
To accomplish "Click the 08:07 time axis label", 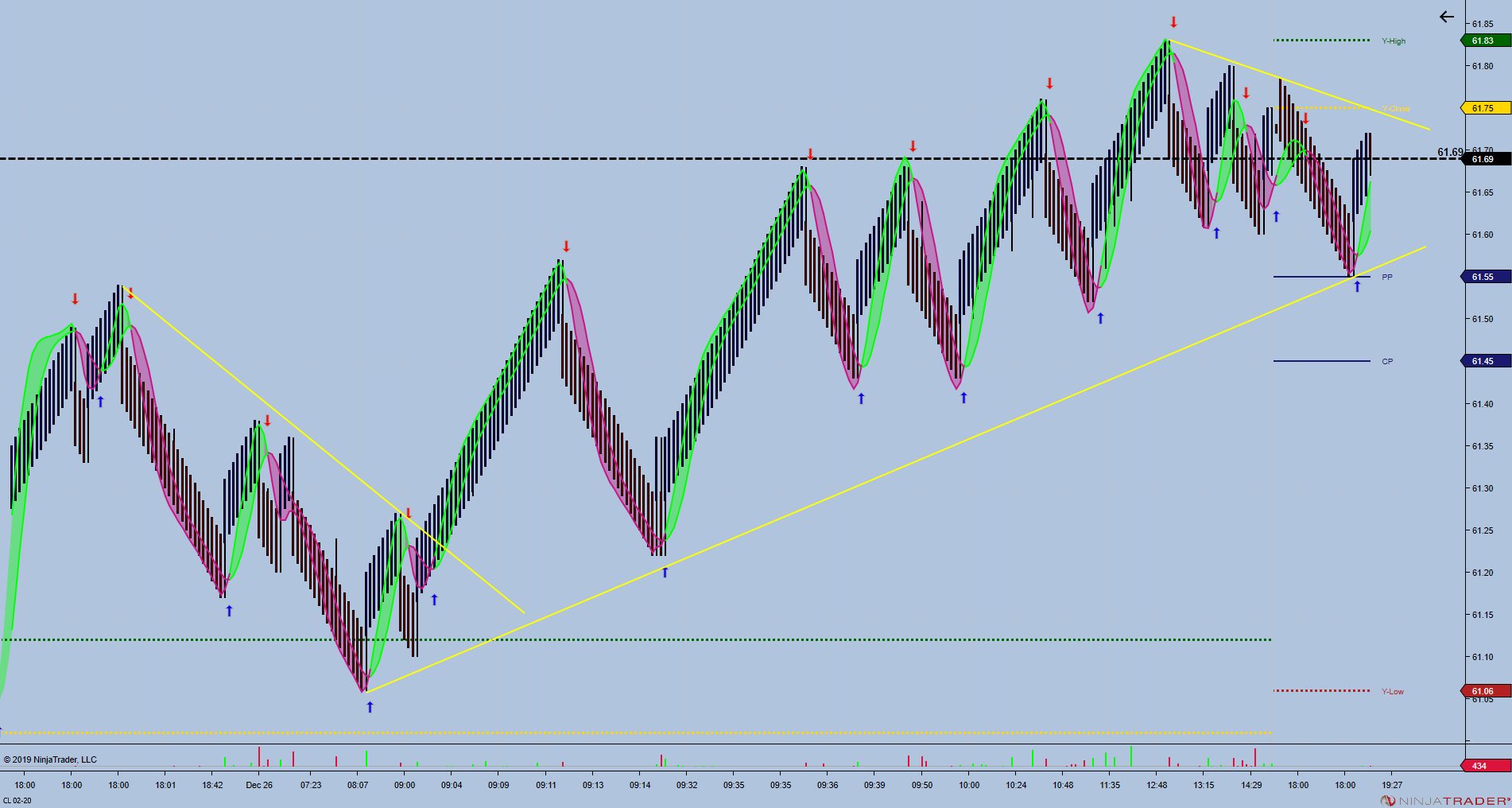I will coord(358,785).
